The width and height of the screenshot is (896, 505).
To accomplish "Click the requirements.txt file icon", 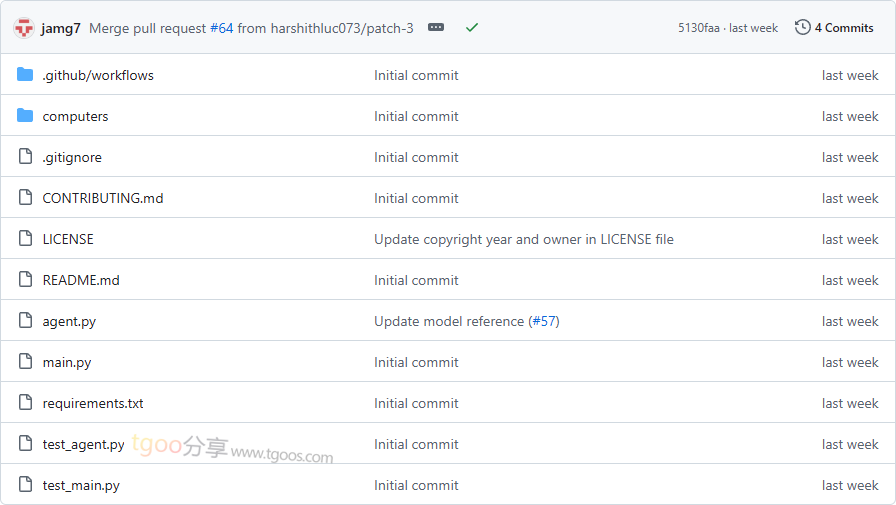I will click(25, 403).
